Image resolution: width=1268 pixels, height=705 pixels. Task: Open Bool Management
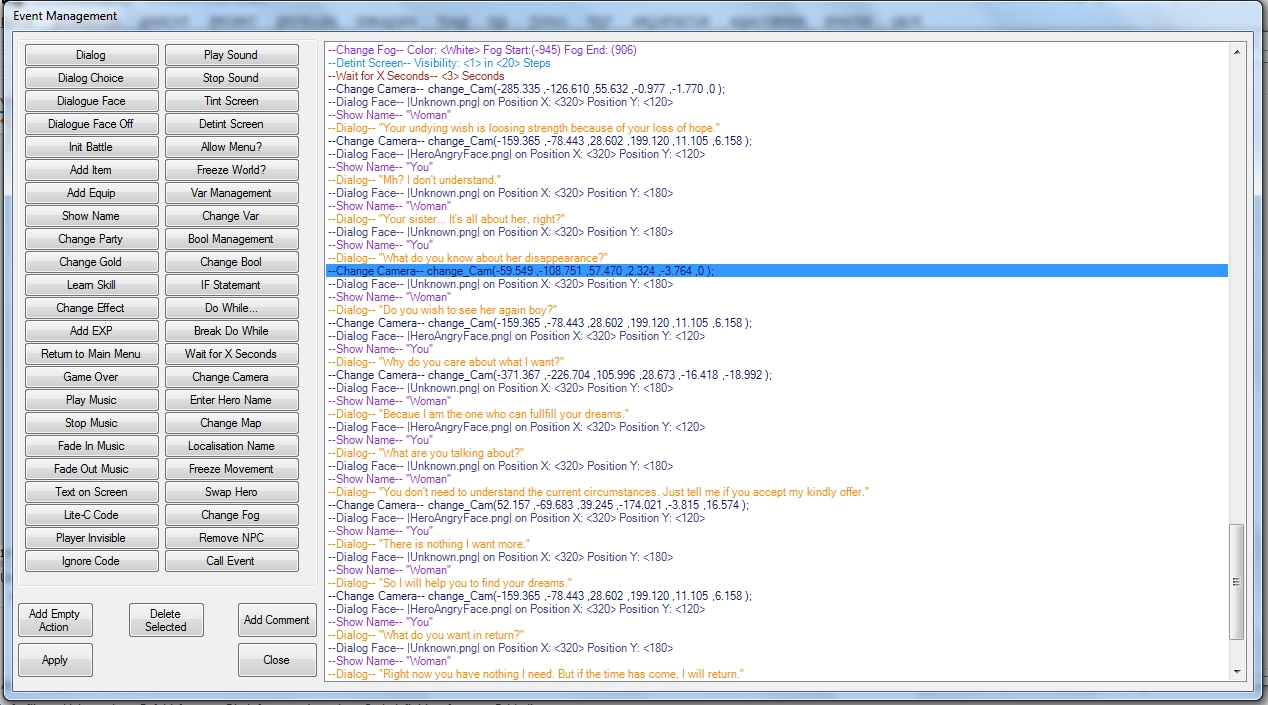pyautogui.click(x=231, y=239)
